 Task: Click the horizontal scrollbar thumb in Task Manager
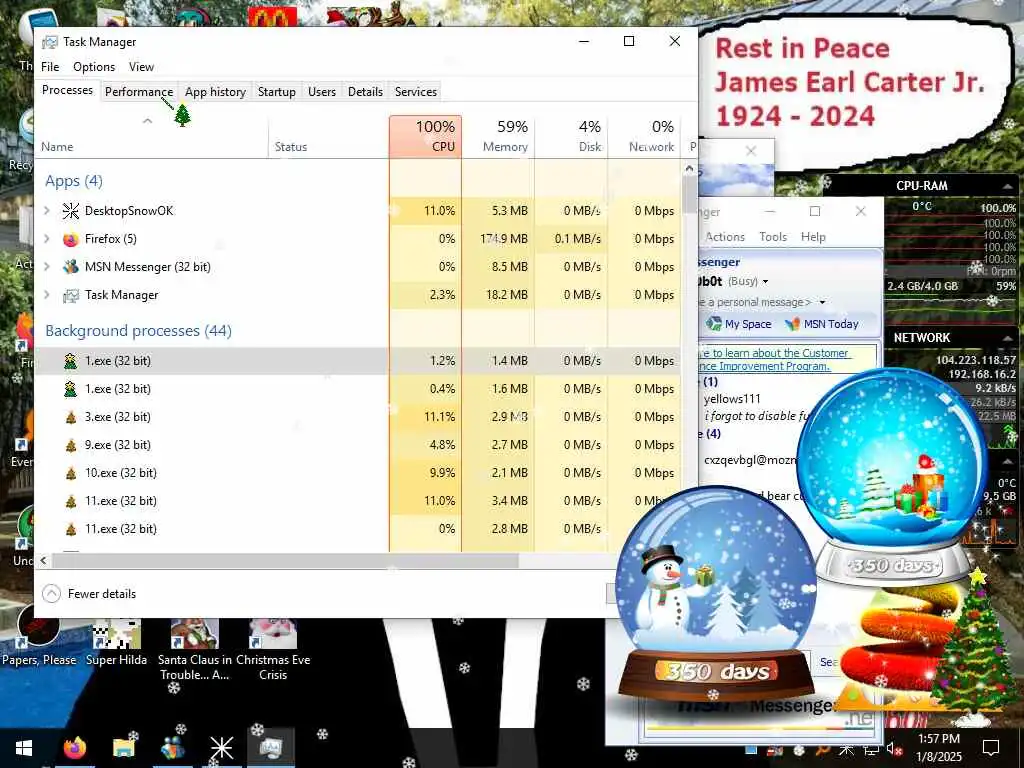tap(285, 560)
